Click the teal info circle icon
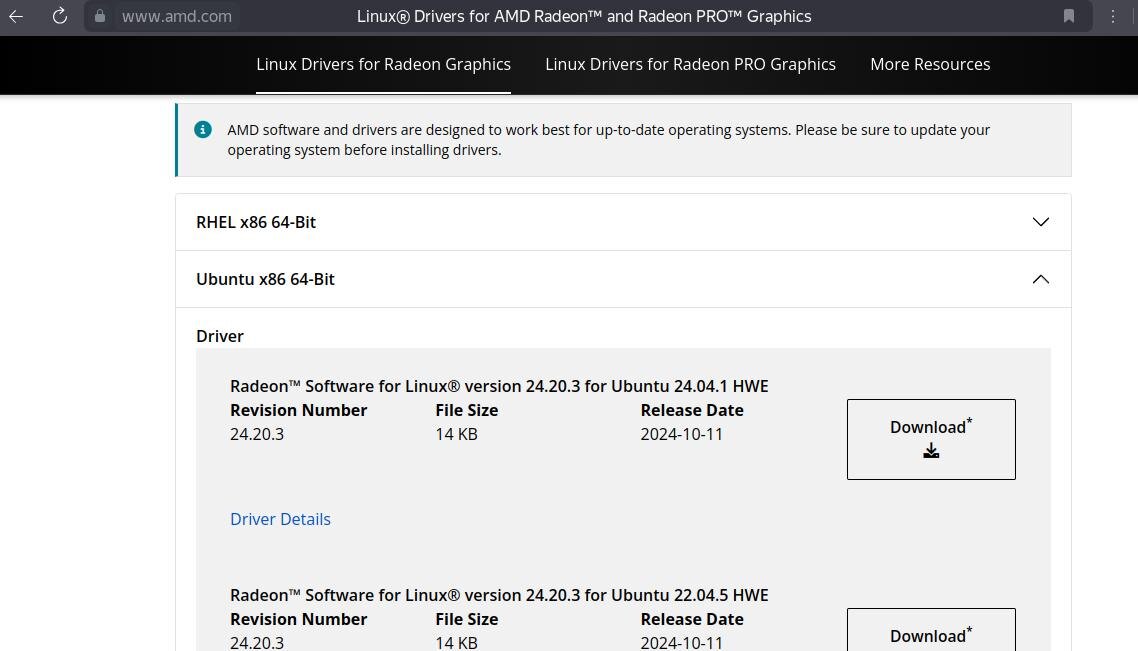The width and height of the screenshot is (1138, 651). [202, 130]
